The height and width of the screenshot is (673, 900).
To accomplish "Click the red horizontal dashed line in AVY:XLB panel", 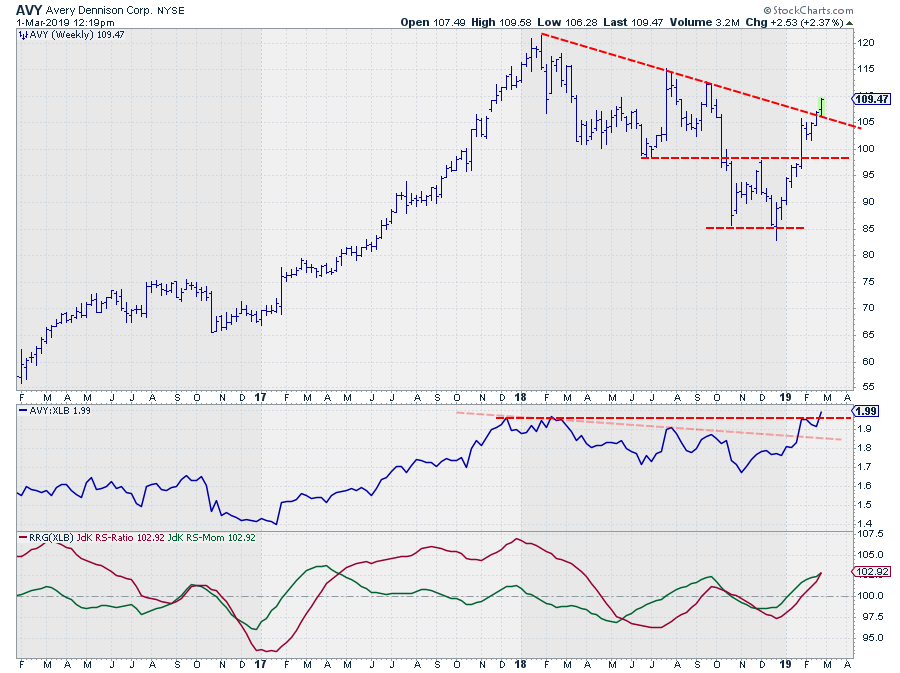I will pyautogui.click(x=673, y=418).
